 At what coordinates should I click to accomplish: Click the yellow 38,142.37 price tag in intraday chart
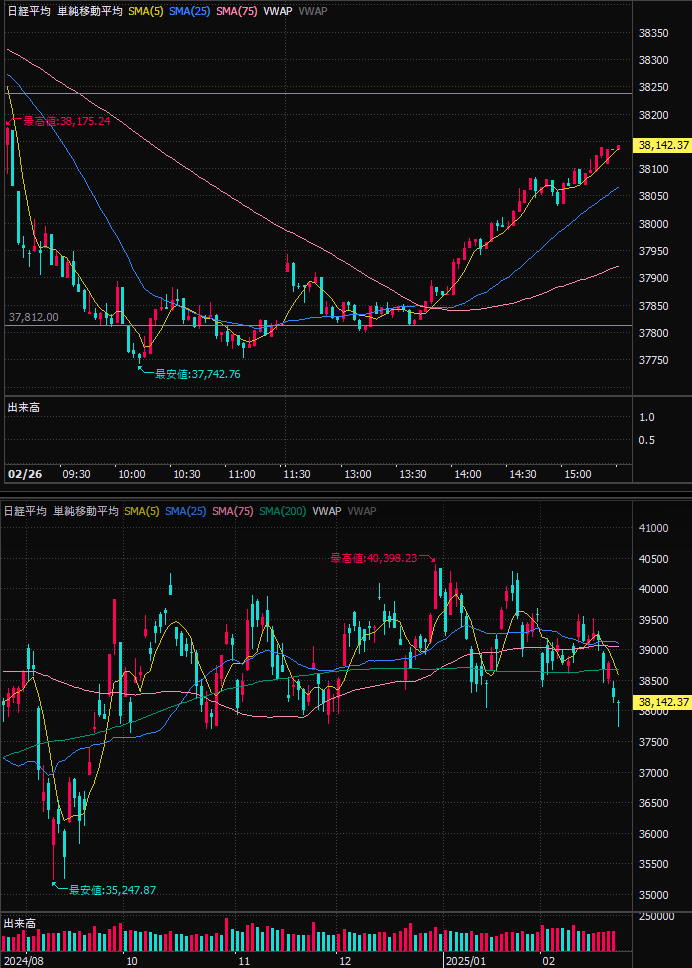click(x=663, y=145)
